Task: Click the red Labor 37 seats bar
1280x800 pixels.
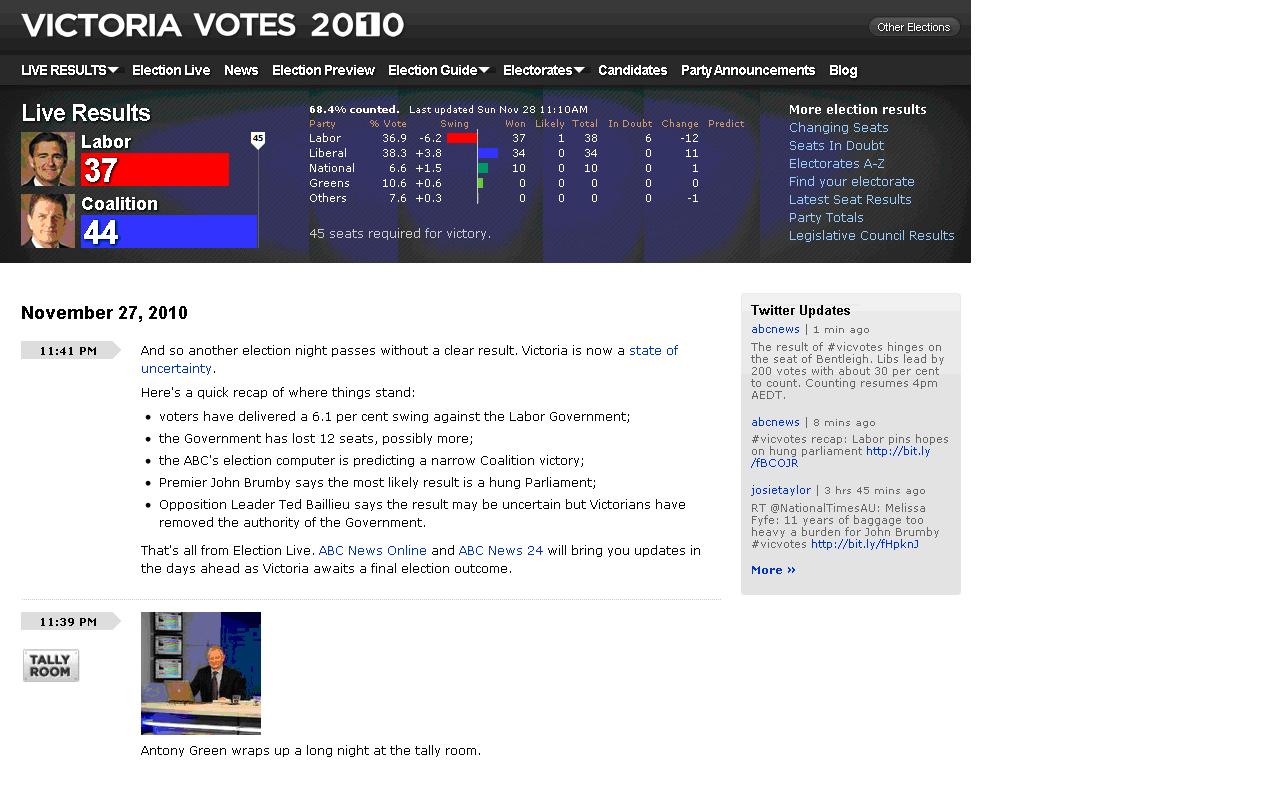Action: click(155, 170)
